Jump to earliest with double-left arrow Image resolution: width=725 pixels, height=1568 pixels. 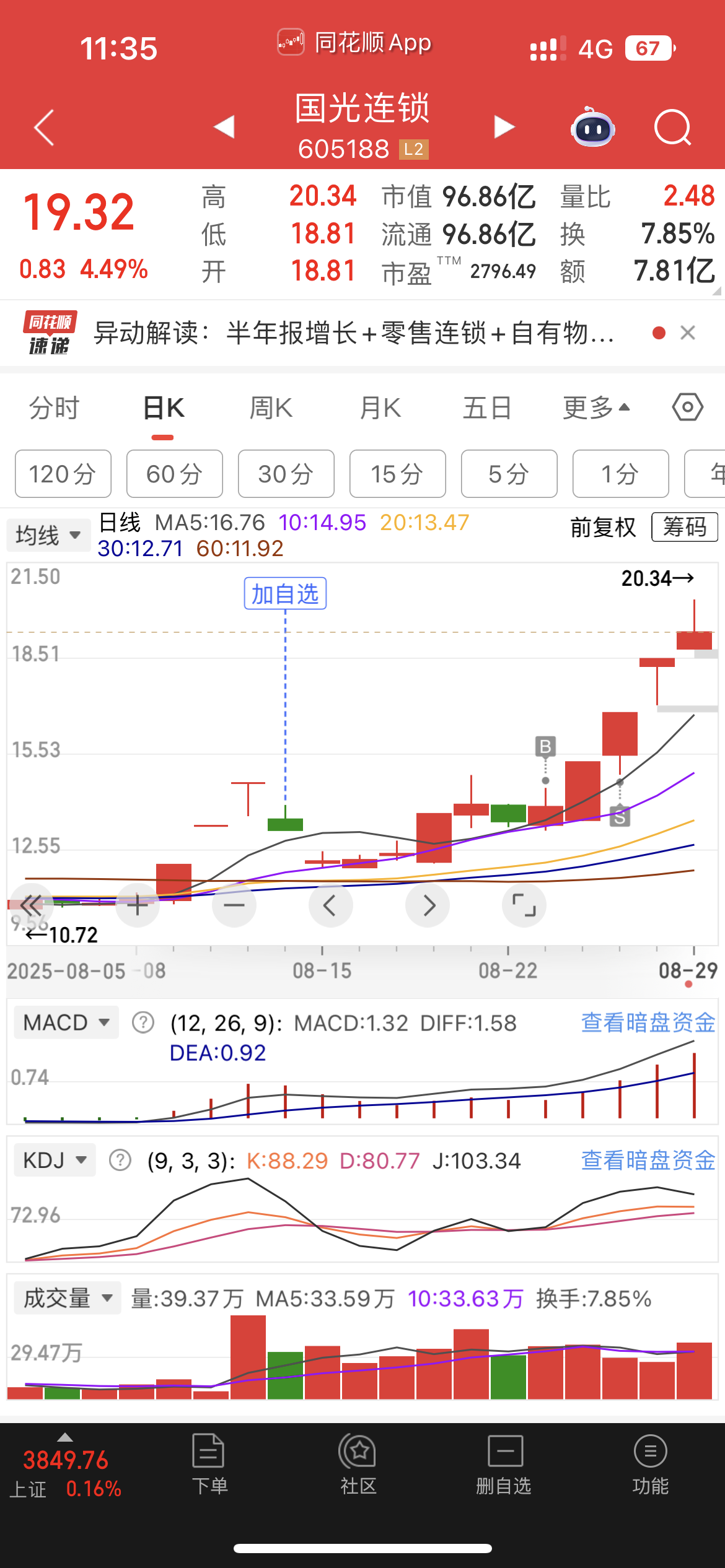pos(30,905)
